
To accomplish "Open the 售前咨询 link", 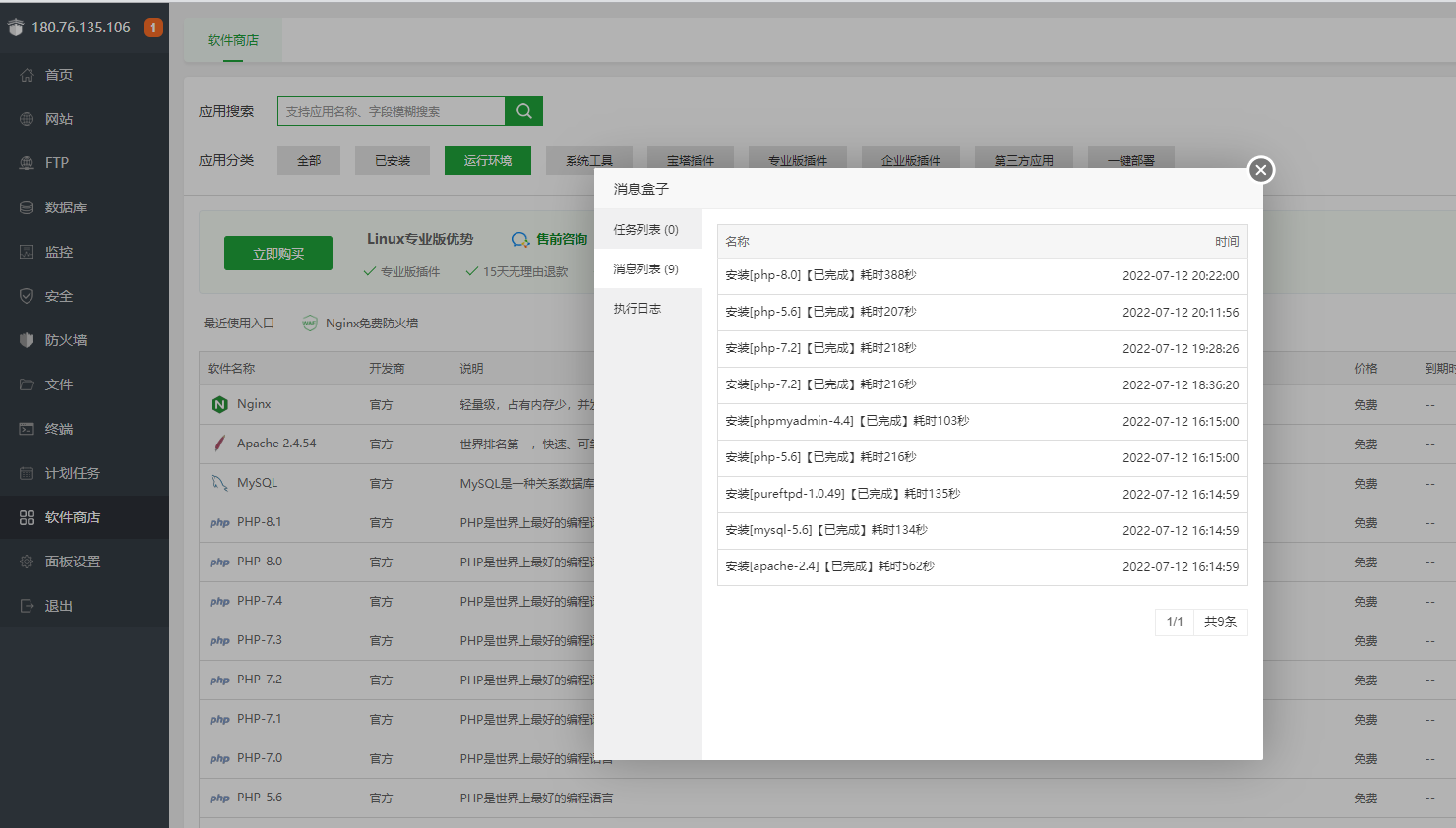I will [562, 239].
